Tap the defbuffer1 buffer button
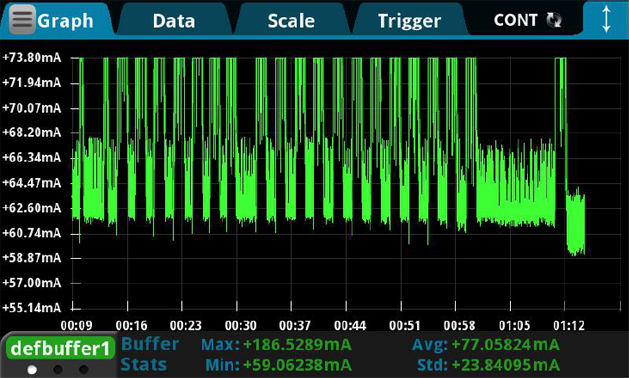Viewport: 629px width, 378px height. point(60,348)
